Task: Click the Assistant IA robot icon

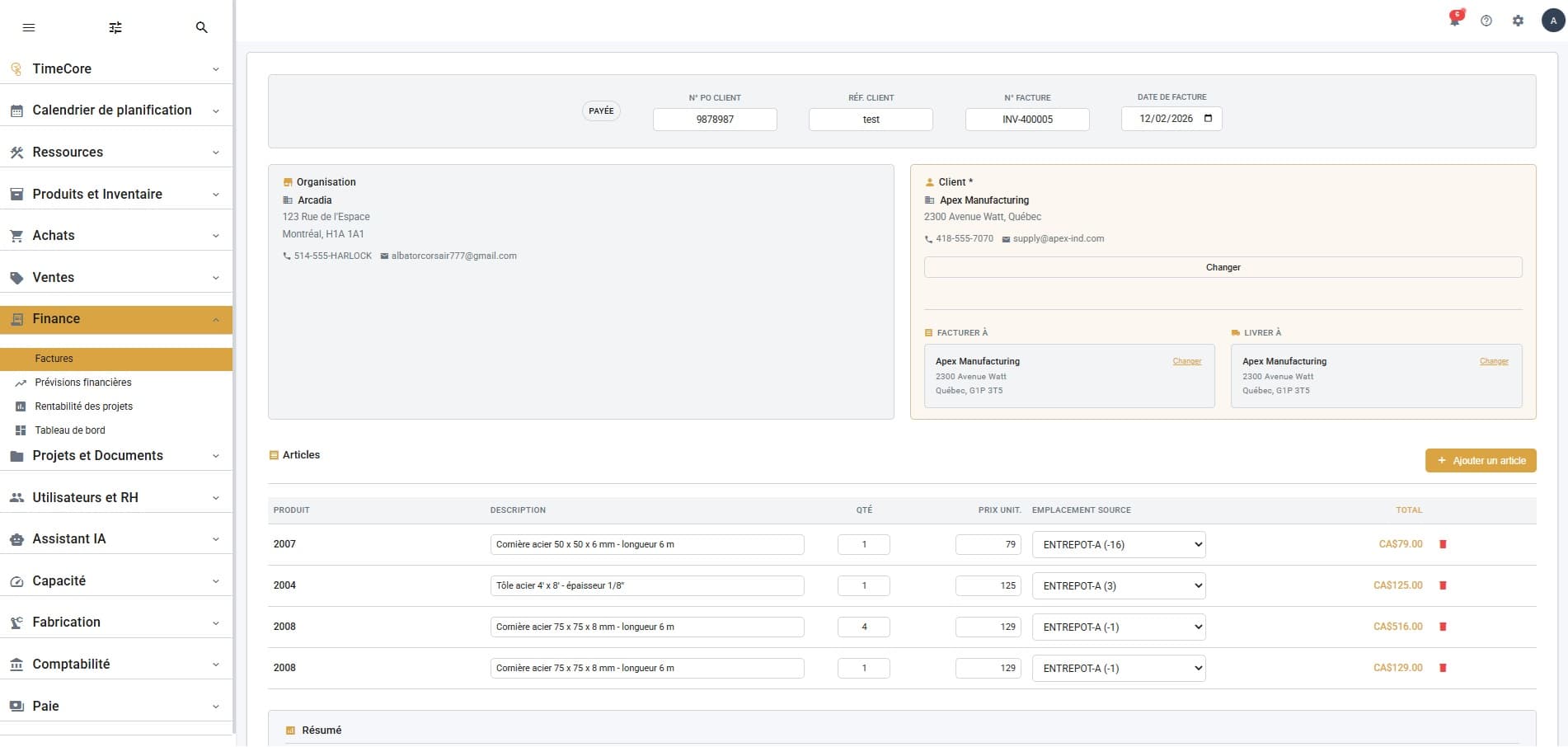Action: tap(16, 539)
